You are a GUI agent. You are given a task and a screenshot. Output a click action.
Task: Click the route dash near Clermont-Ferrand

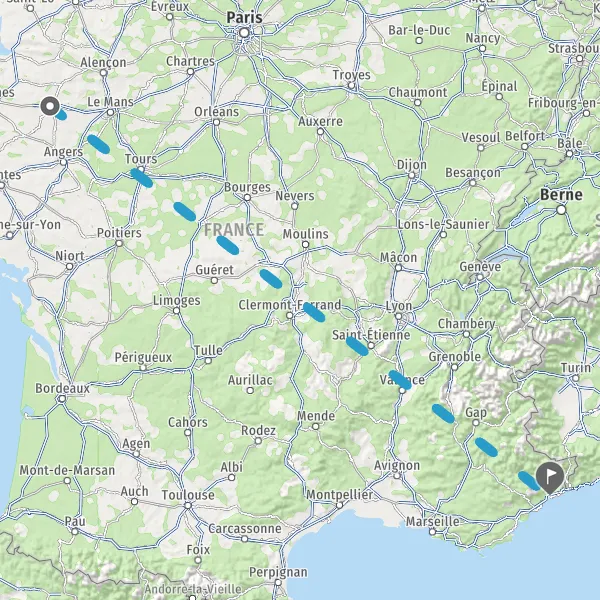click(314, 312)
